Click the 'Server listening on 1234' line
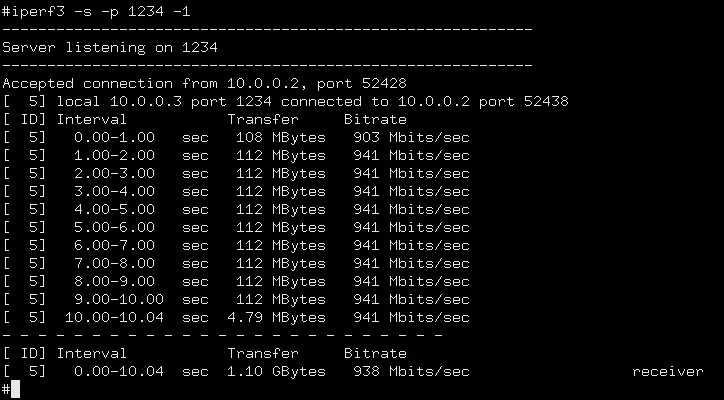The height and width of the screenshot is (400, 724). click(x=110, y=47)
